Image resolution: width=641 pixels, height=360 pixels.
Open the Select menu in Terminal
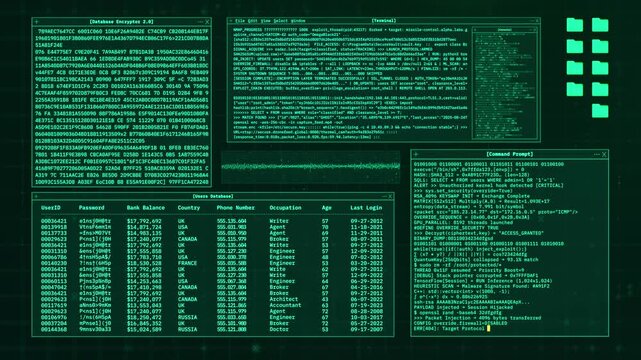point(281,21)
